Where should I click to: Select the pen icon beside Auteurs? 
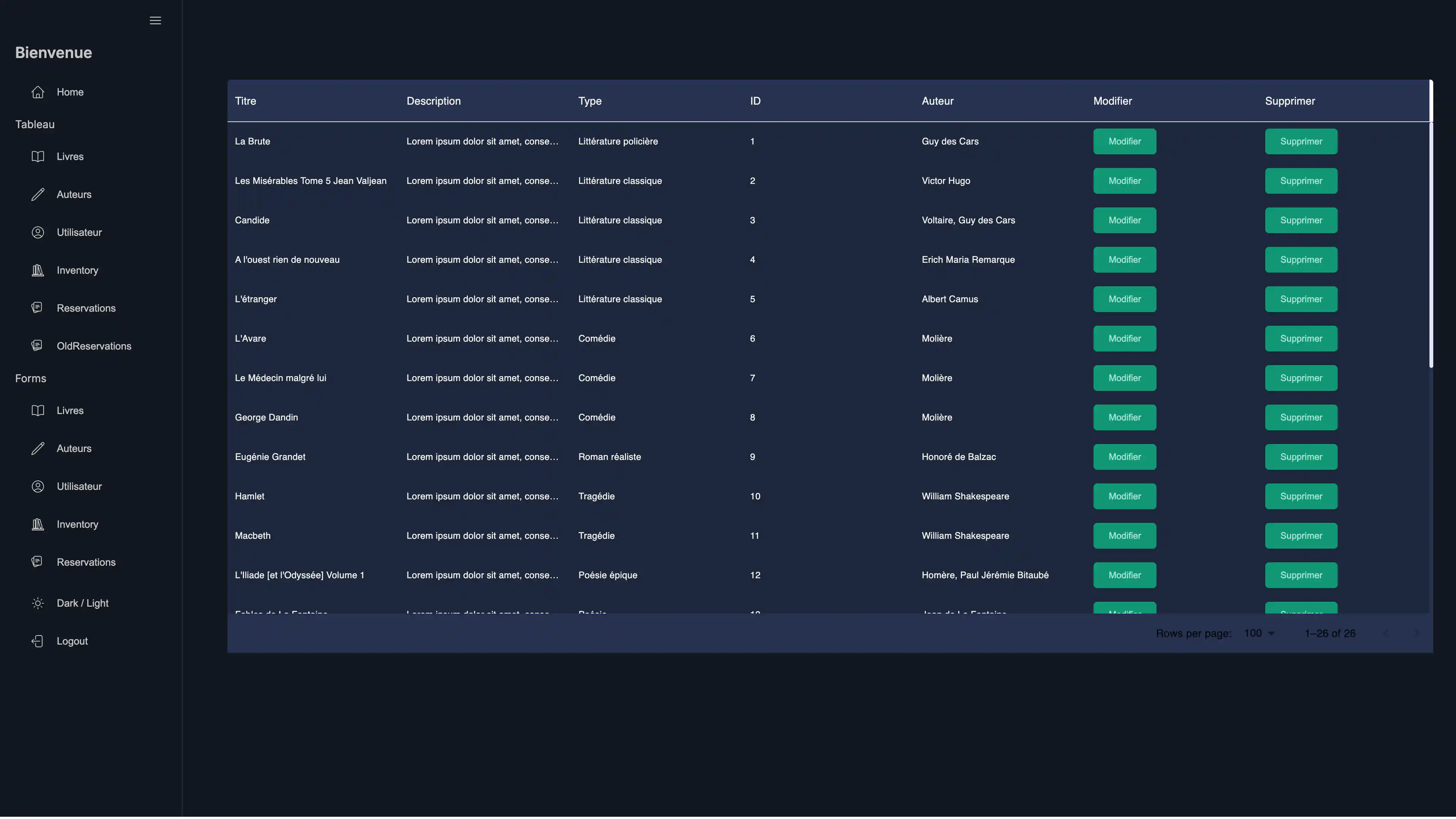[x=37, y=194]
